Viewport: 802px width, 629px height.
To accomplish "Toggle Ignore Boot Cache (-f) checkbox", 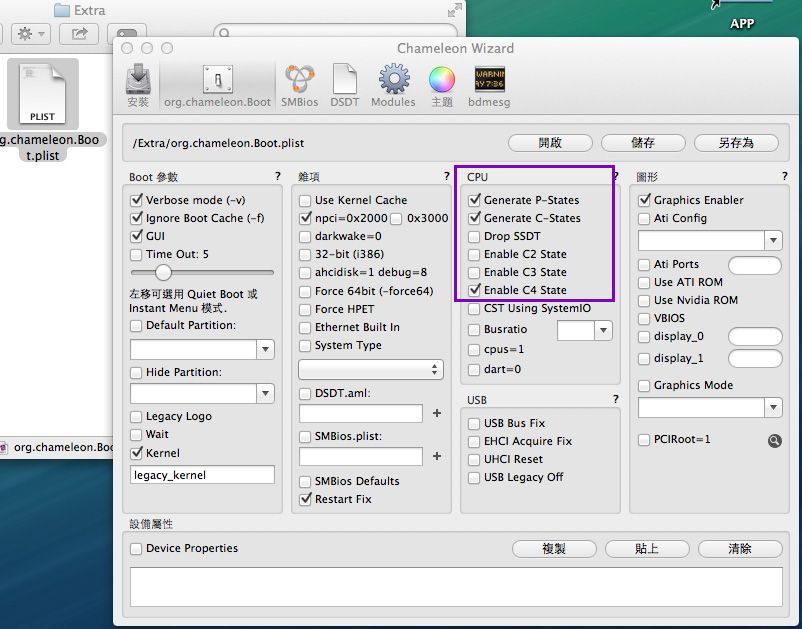I will click(x=136, y=218).
